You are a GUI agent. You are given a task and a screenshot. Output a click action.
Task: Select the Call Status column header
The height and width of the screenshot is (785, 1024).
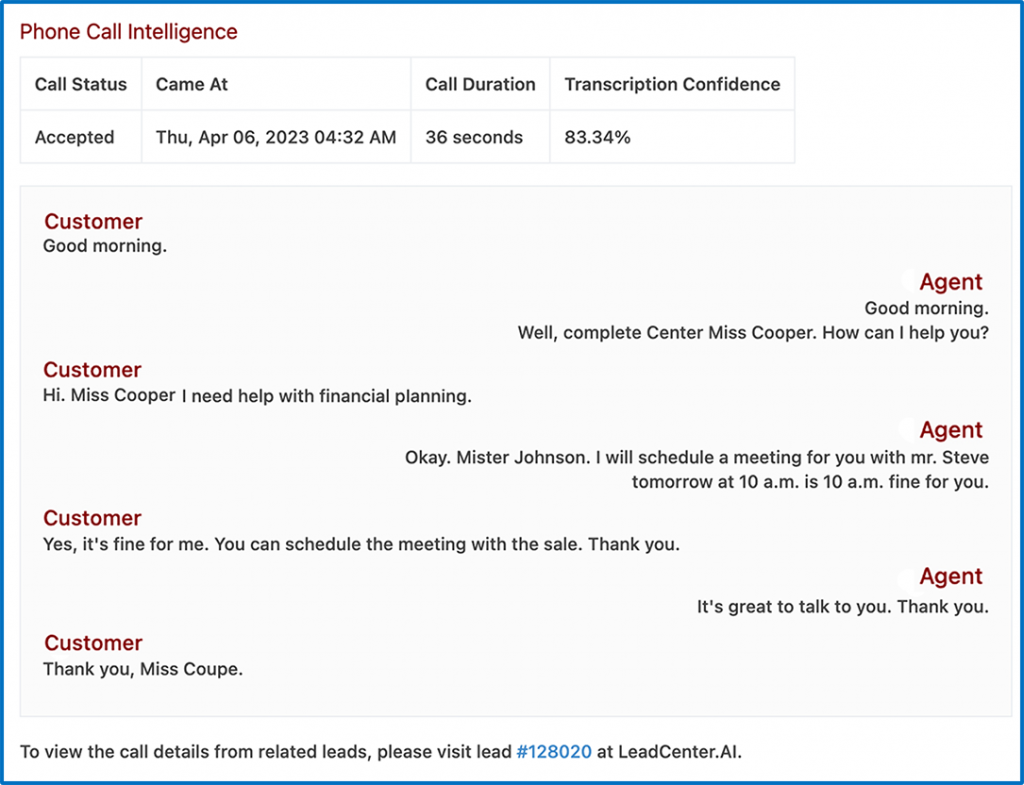pyautogui.click(x=81, y=84)
